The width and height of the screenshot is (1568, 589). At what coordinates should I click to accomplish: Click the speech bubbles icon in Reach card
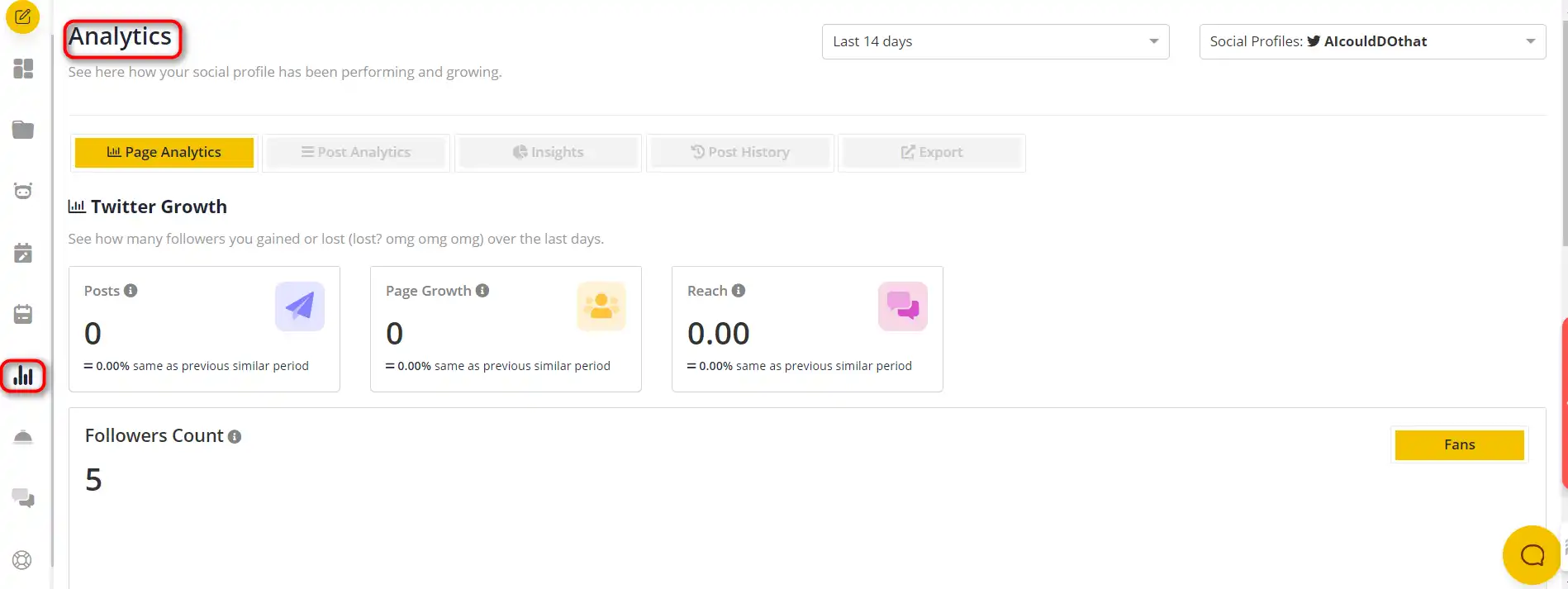[903, 306]
